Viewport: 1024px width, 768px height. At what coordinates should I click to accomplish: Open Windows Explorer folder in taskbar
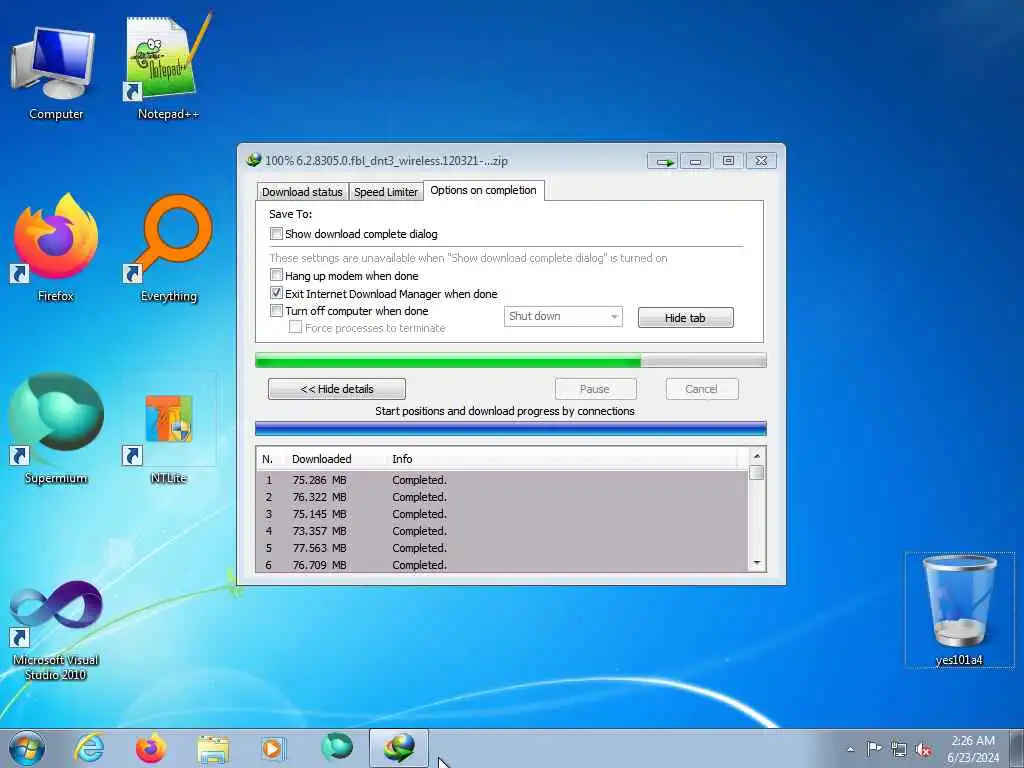click(213, 749)
